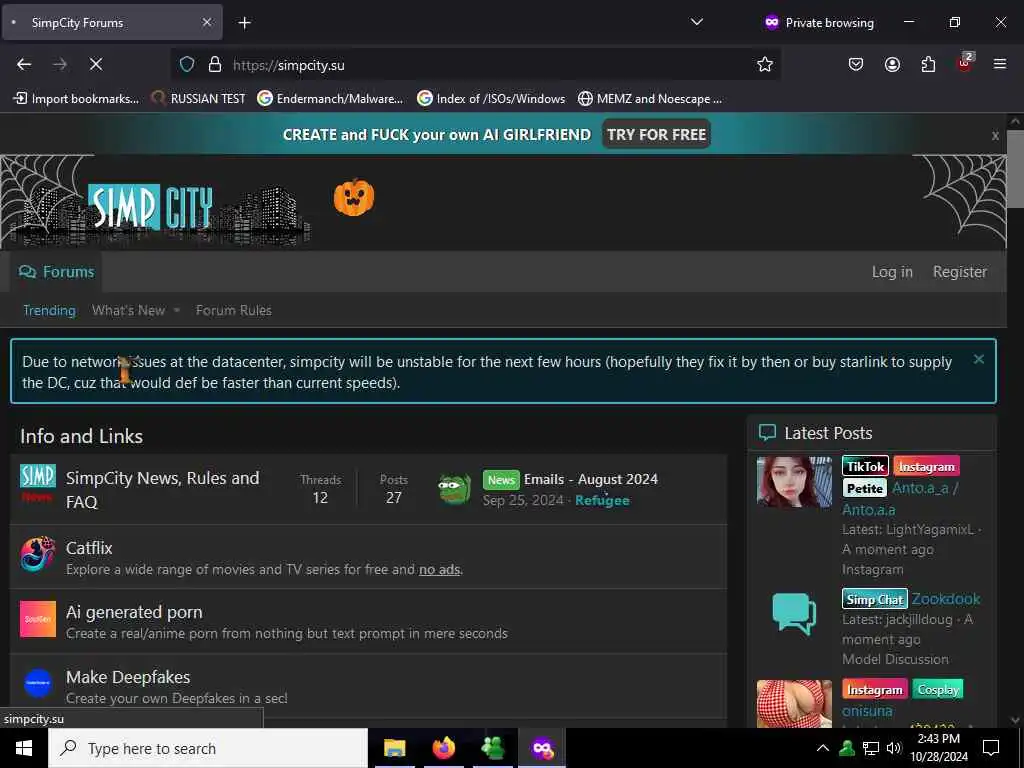Click the Catflix cat icon
The height and width of the screenshot is (768, 1024).
(x=38, y=554)
